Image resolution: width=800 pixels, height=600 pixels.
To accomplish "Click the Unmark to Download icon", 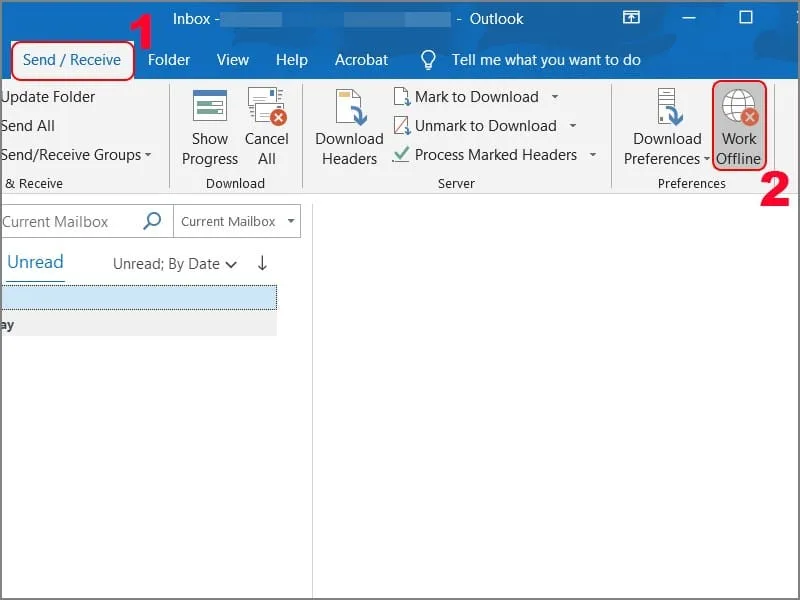I will click(x=402, y=126).
